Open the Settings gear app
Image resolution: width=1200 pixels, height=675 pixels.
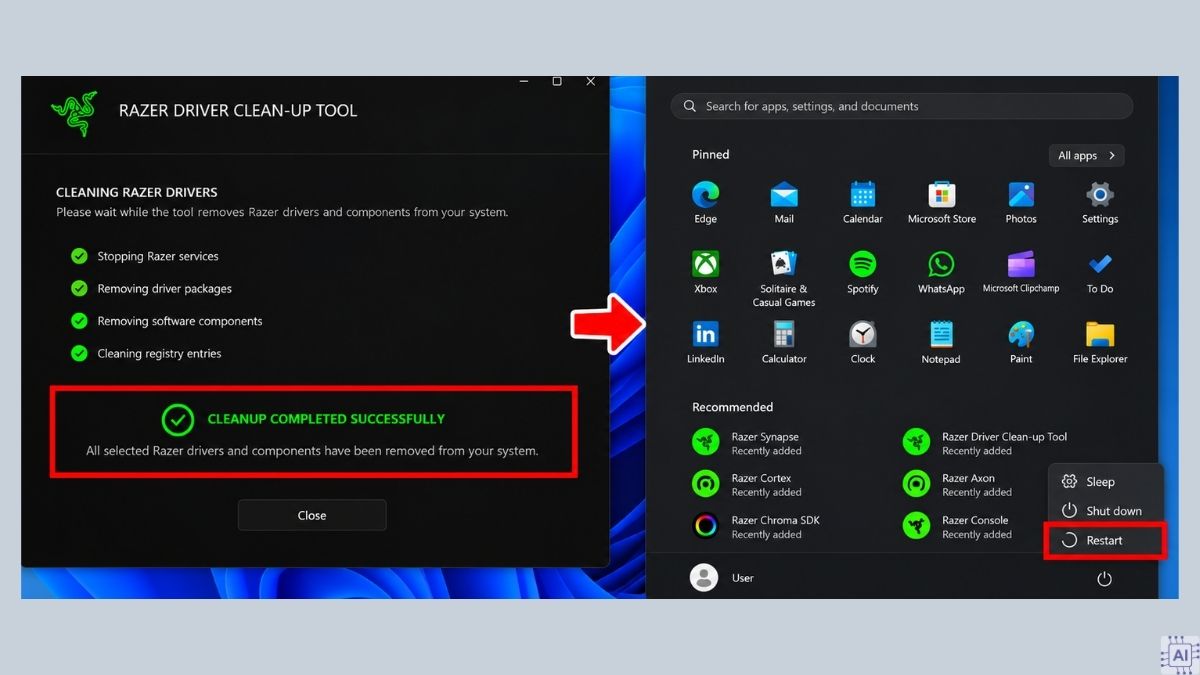point(1100,203)
